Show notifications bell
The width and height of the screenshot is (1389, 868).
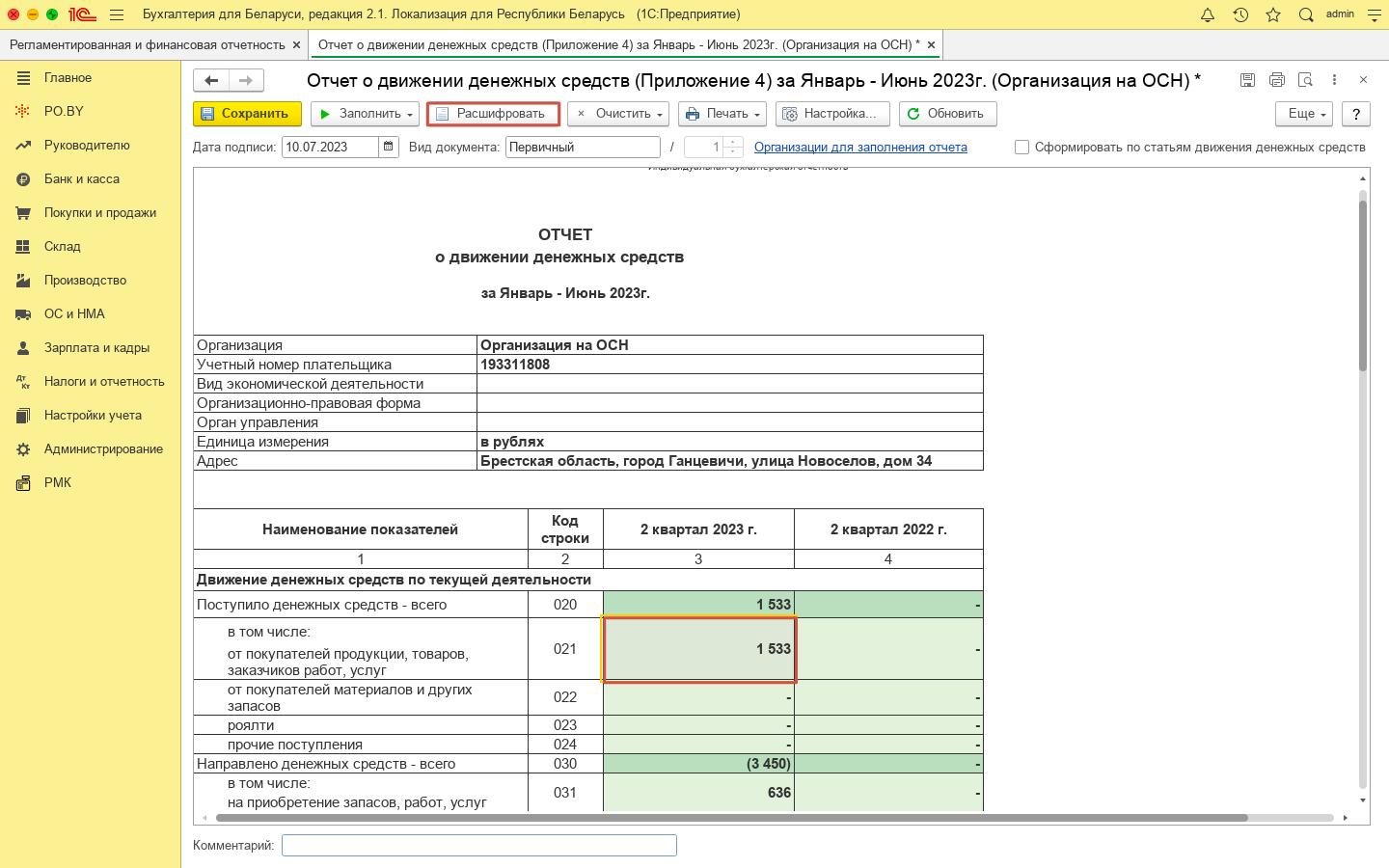(1208, 14)
